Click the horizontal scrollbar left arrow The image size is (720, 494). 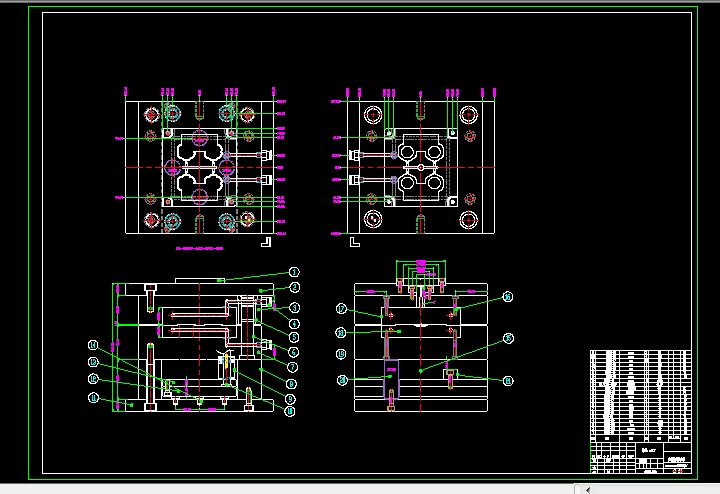coord(587,490)
